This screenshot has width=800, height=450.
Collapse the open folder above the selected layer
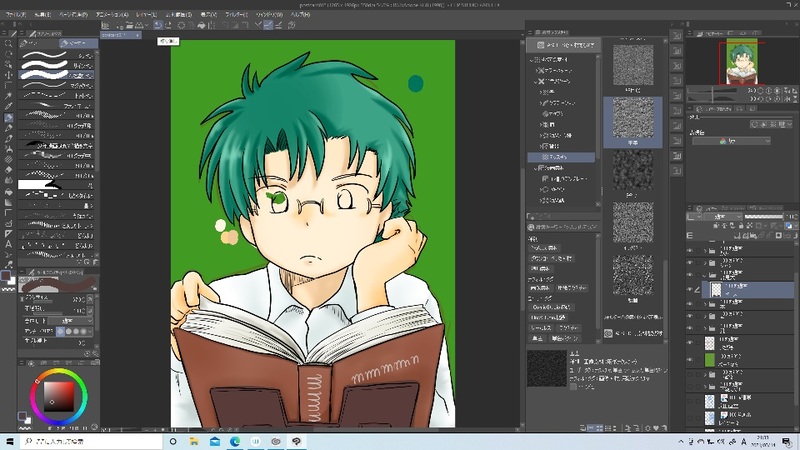pyautogui.click(x=706, y=276)
